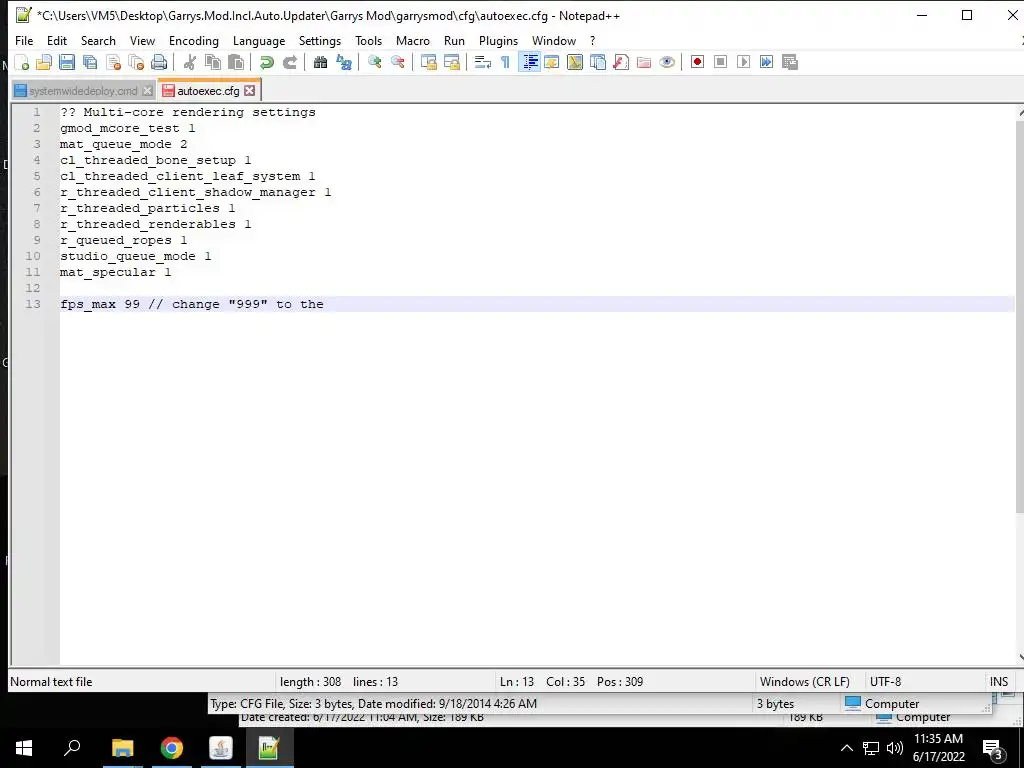
Task: Open the Run menu
Action: click(x=455, y=40)
